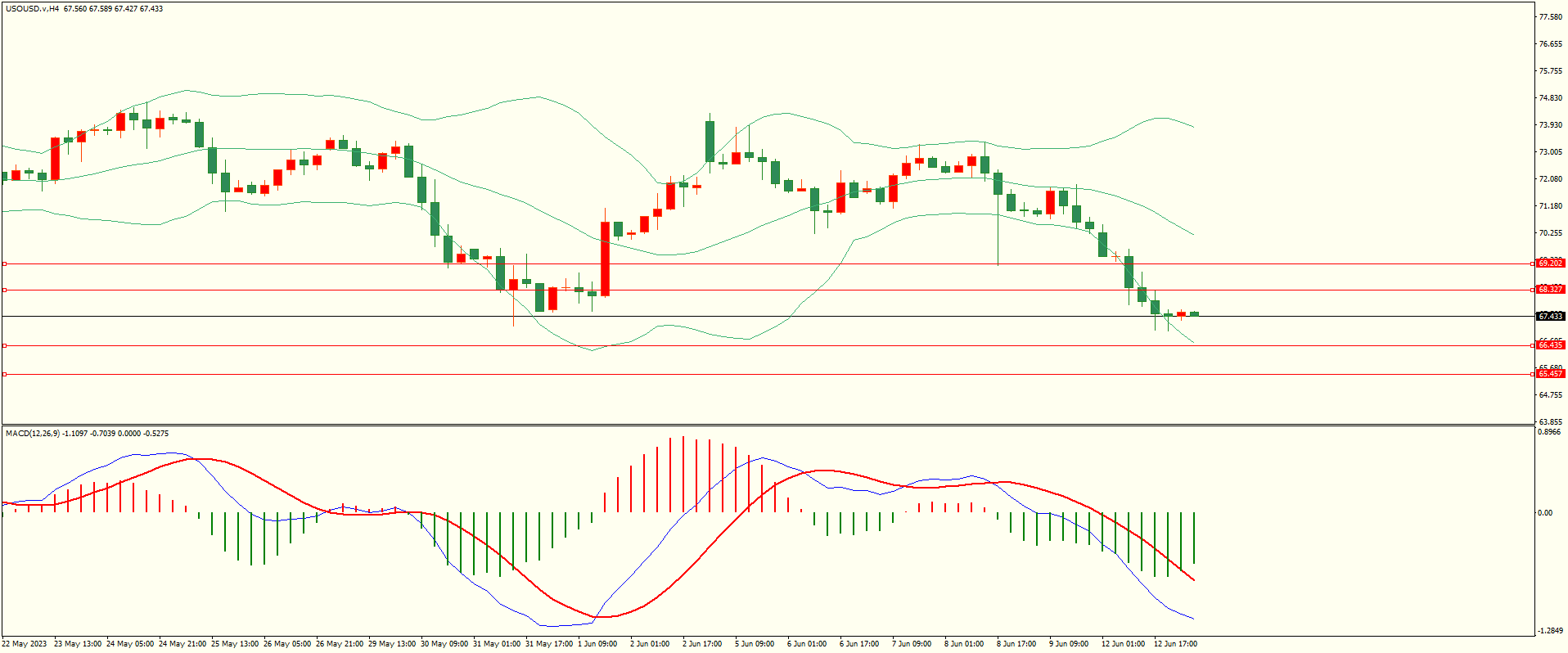Click the 22 May 2023 date label

pos(25,644)
